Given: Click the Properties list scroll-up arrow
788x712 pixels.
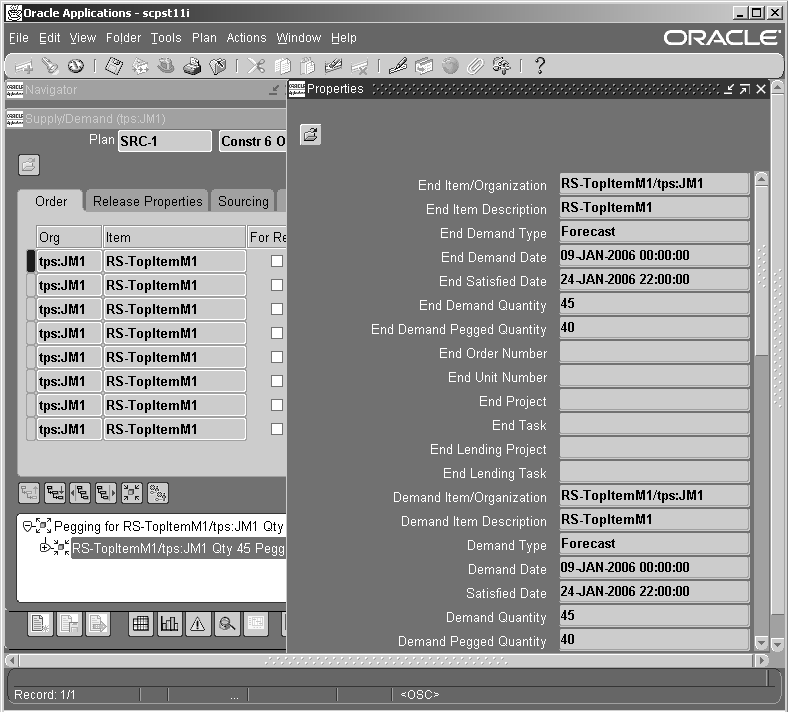Looking at the screenshot, I should click(x=761, y=179).
